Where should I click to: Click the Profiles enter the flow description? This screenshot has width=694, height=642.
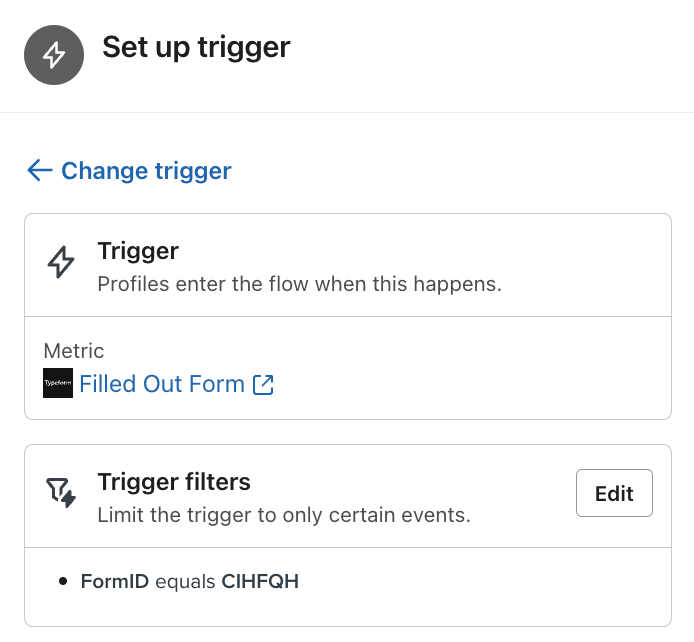(x=299, y=284)
